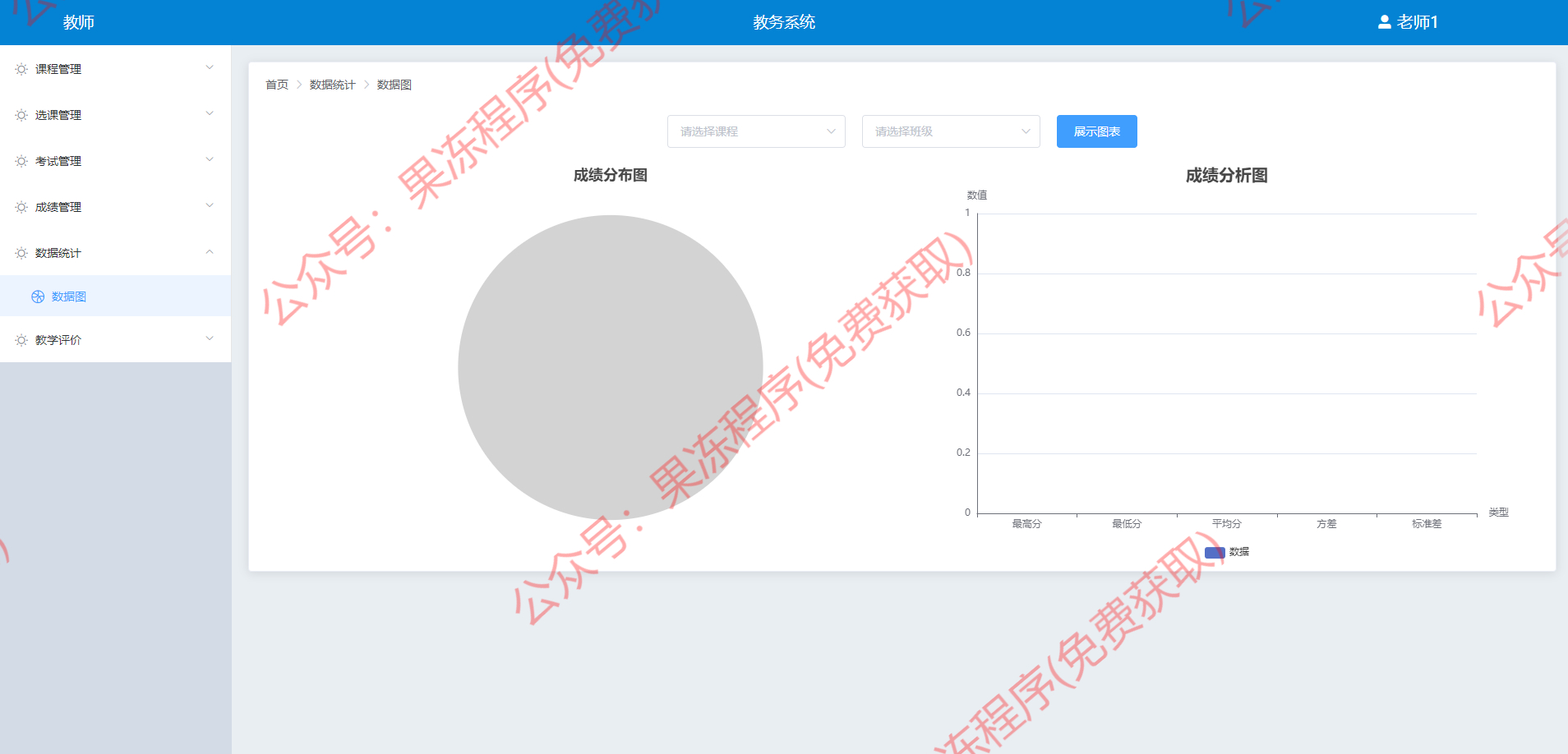Open 教学评价 in the sidebar
Image resolution: width=1568 pixels, height=754 pixels.
(115, 340)
